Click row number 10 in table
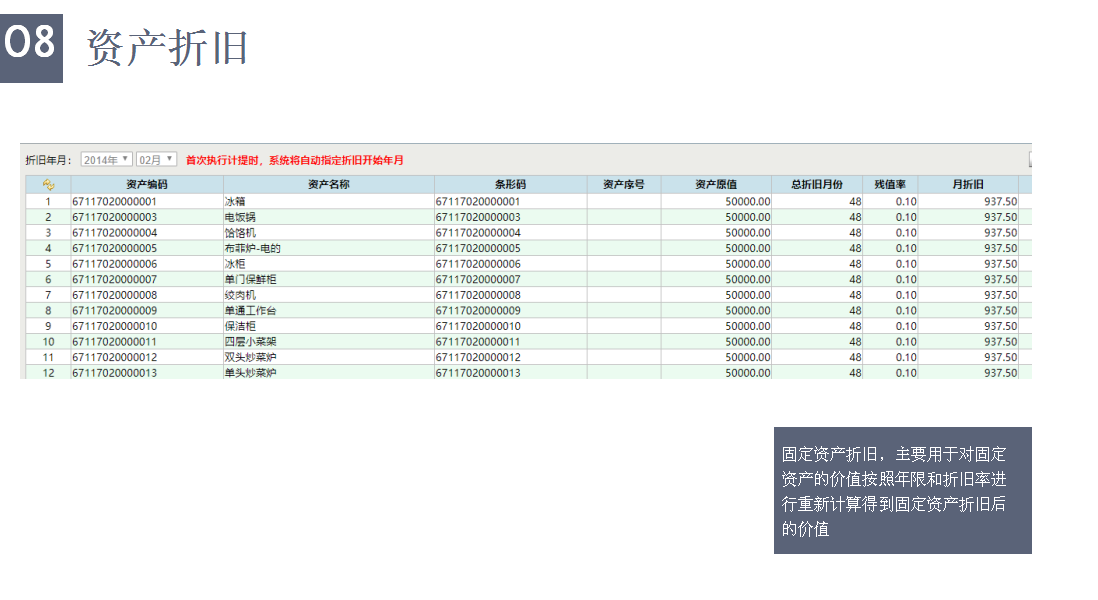The width and height of the screenshot is (1098, 600). click(47, 342)
